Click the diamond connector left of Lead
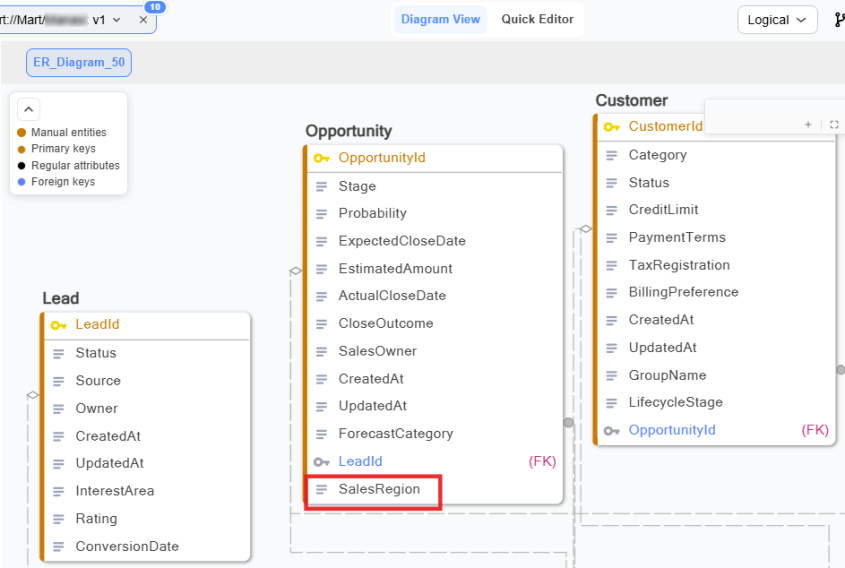The image size is (845, 568). click(33, 396)
